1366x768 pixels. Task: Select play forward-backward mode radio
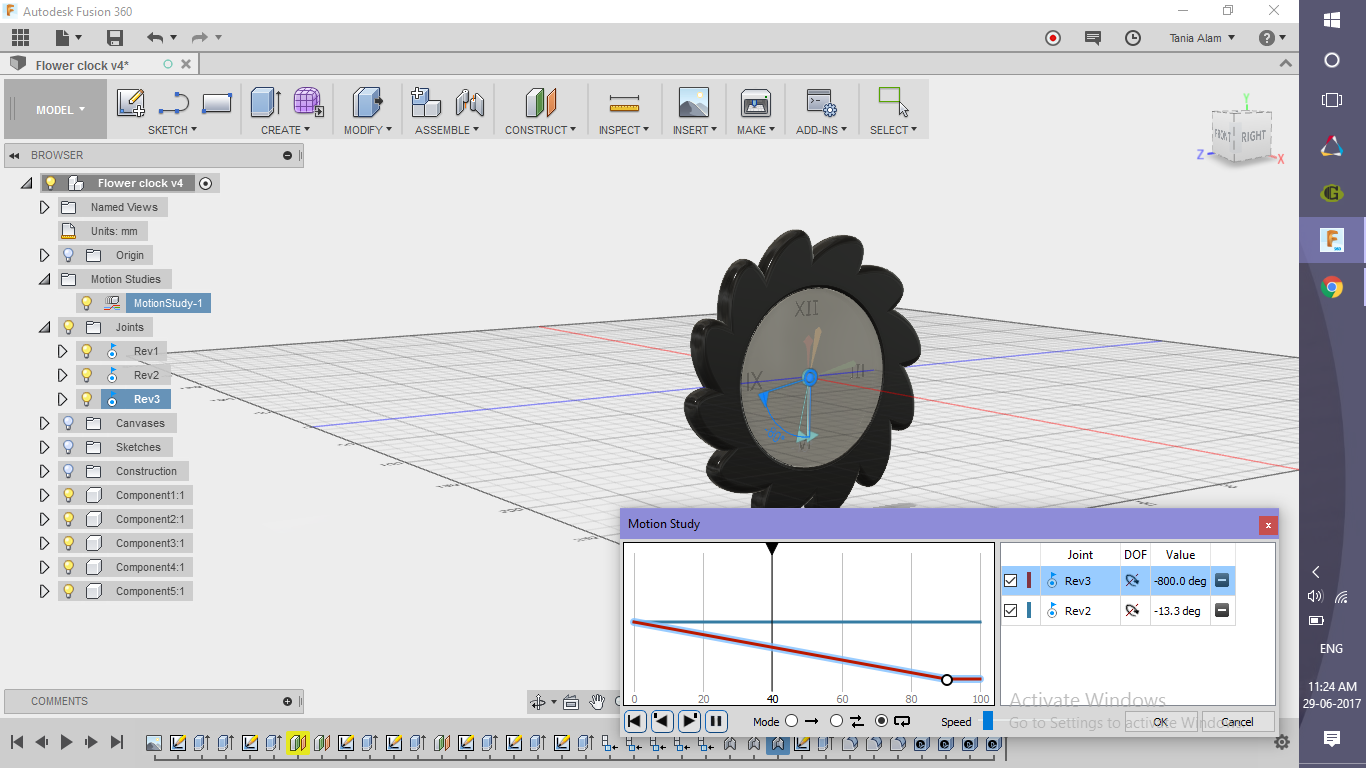tap(836, 721)
